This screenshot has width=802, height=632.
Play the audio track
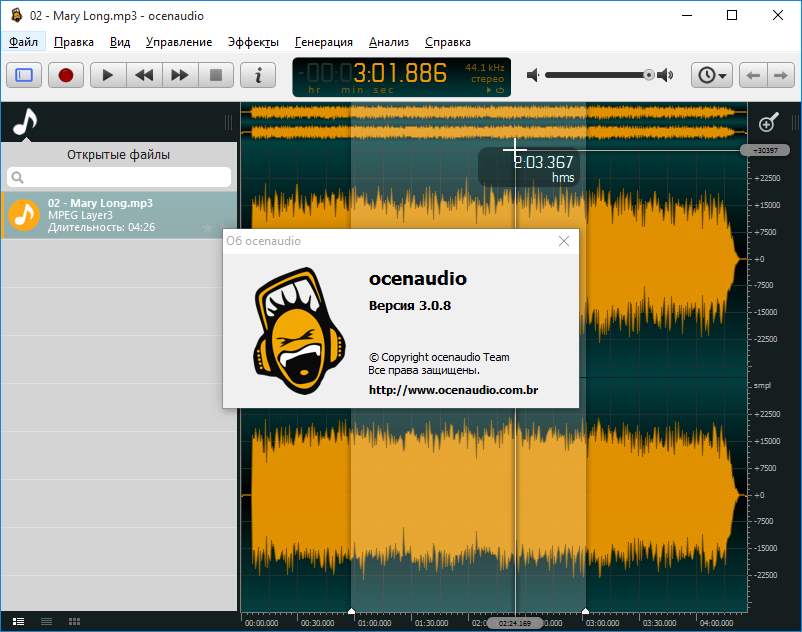[x=108, y=75]
